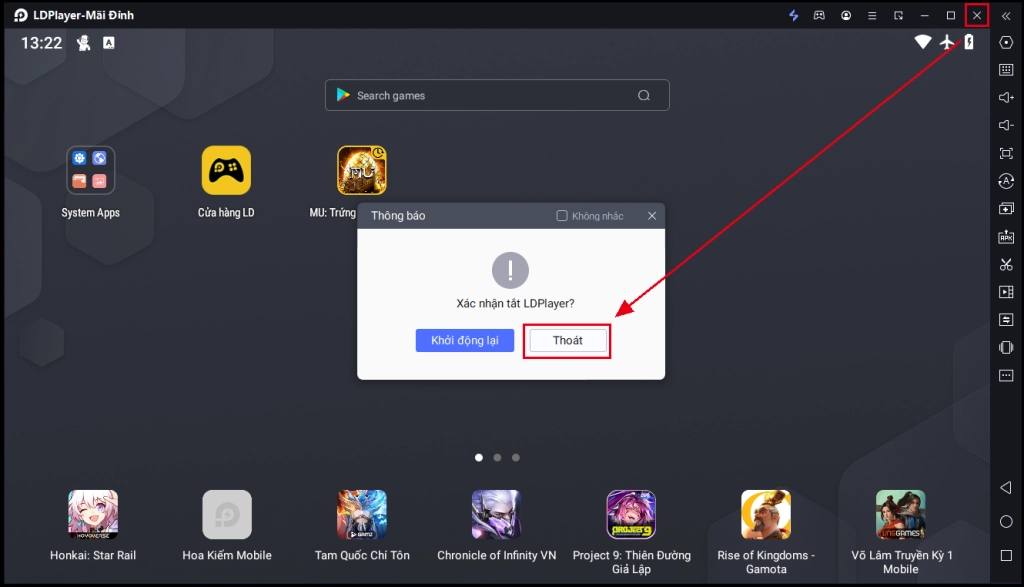Open emulator settings hexagon icon in the sidebar
The height and width of the screenshot is (587, 1024).
tap(1006, 42)
